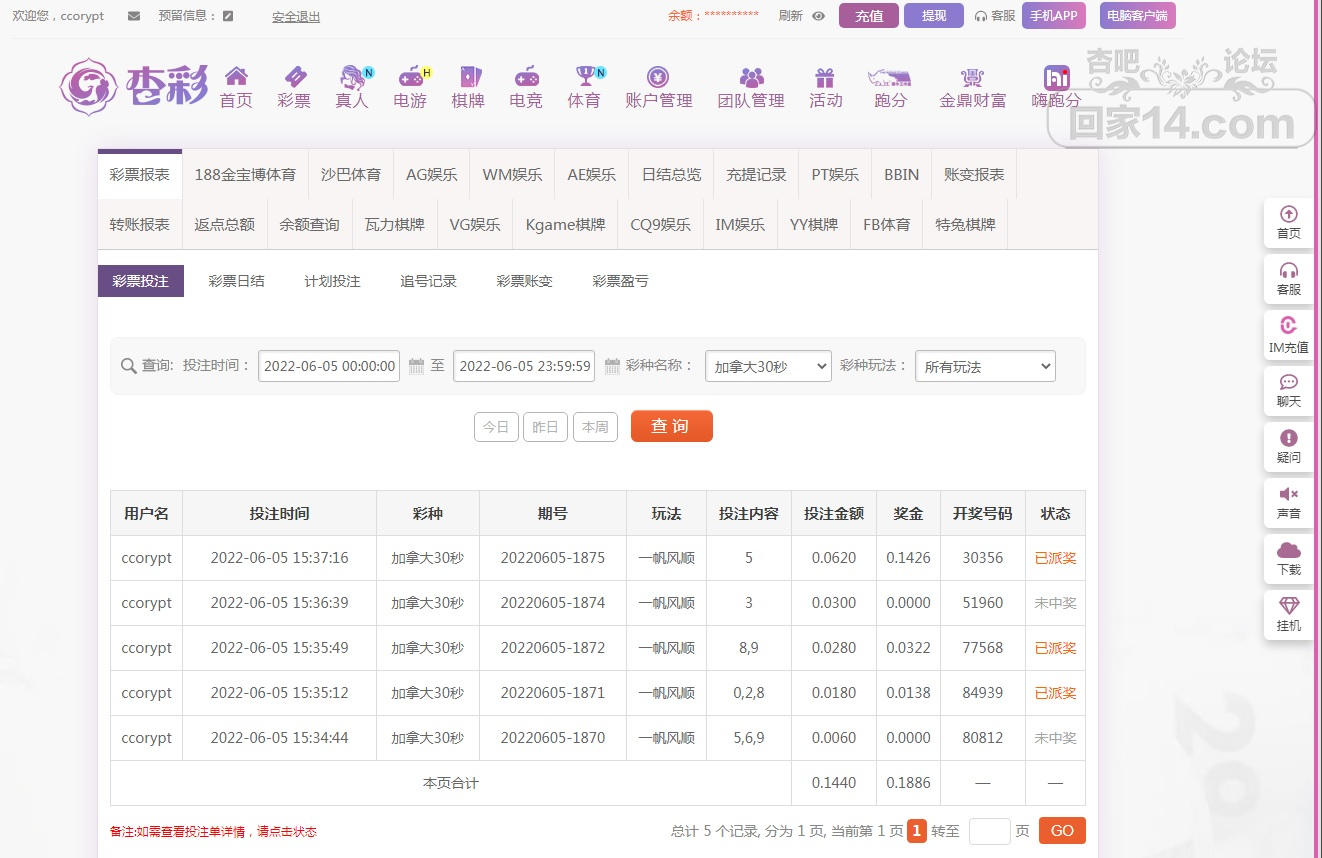
Task: Expand the 彩种名称 dropdown showing 加拿大30秒
Action: tap(768, 367)
